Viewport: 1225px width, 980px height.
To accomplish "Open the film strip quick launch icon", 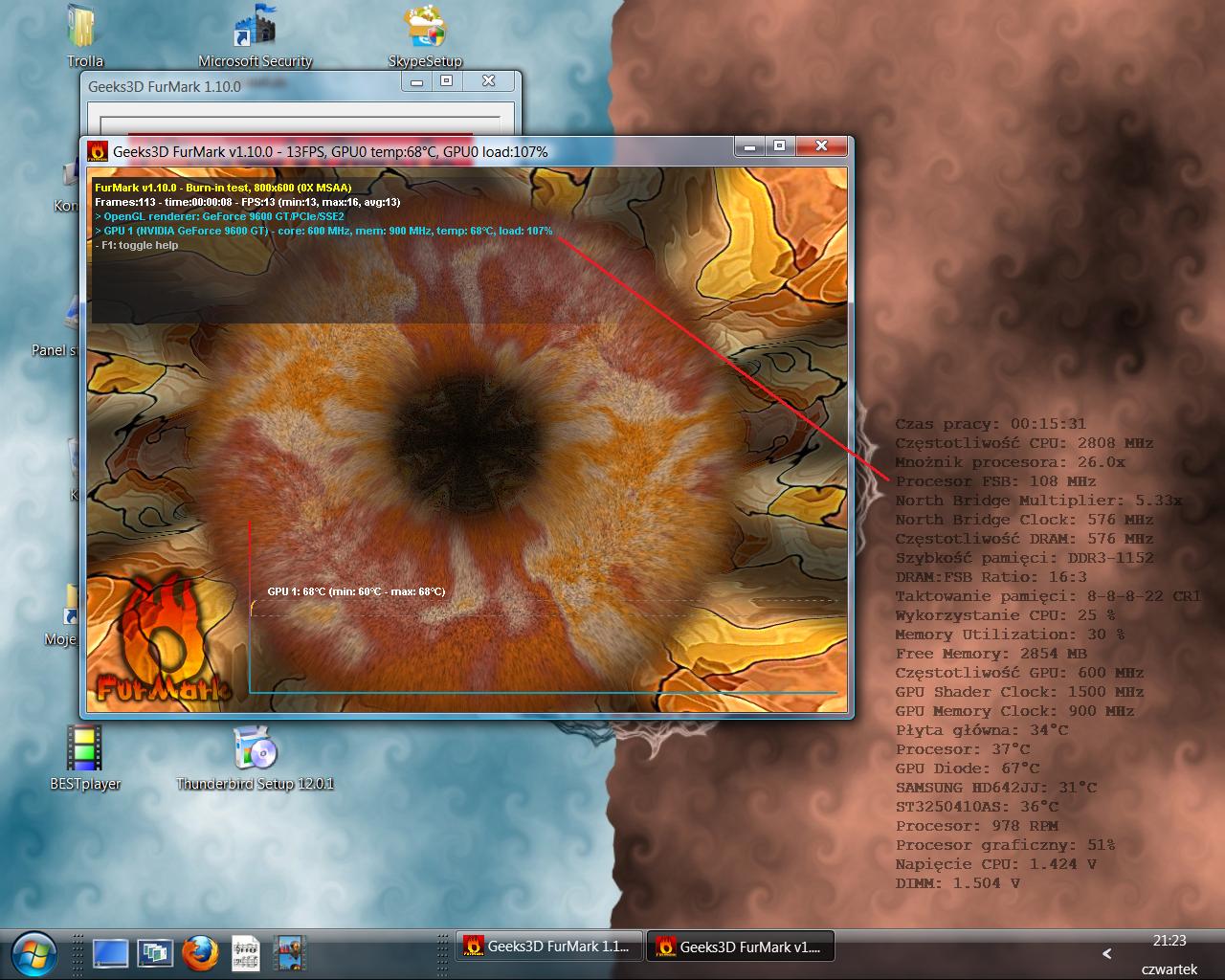I will coord(289,952).
